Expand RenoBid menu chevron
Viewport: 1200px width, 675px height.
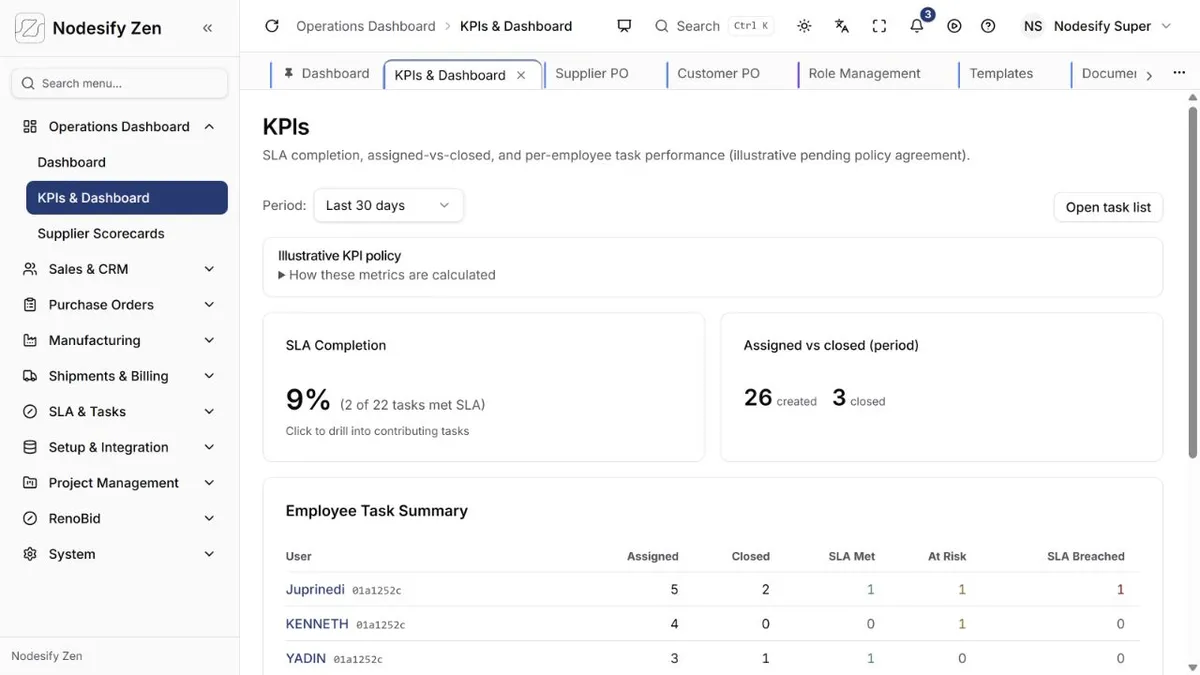click(209, 518)
